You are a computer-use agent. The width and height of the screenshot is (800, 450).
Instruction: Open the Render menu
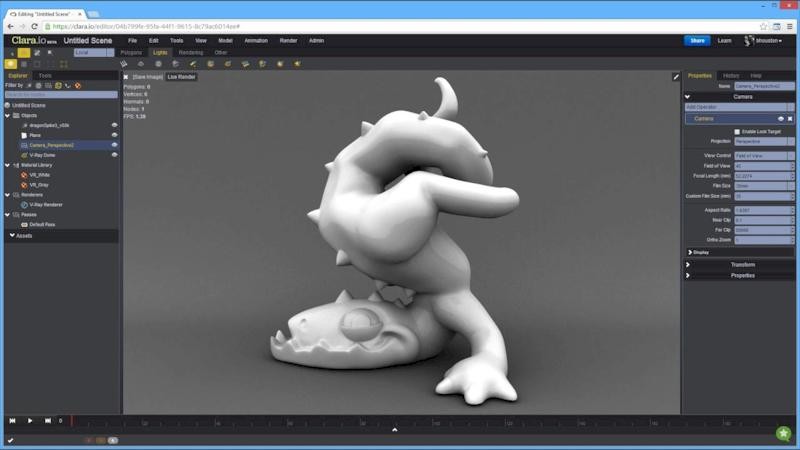click(x=288, y=41)
